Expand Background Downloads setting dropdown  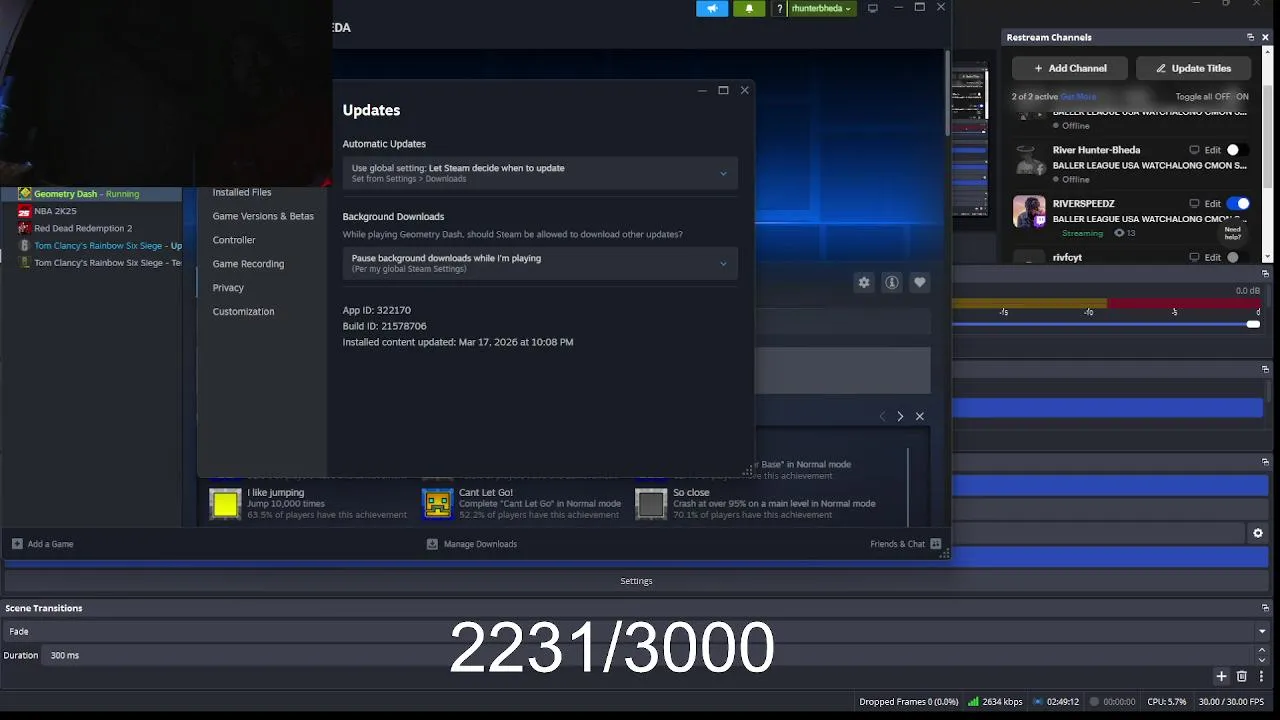(x=540, y=263)
